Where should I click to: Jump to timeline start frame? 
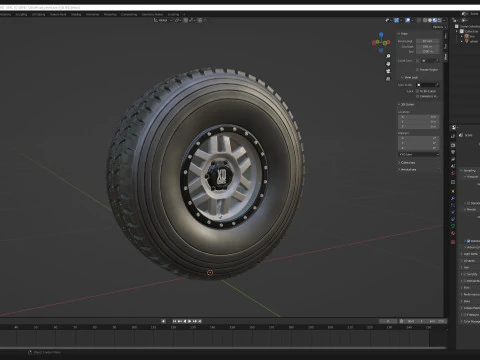pyautogui.click(x=174, y=321)
